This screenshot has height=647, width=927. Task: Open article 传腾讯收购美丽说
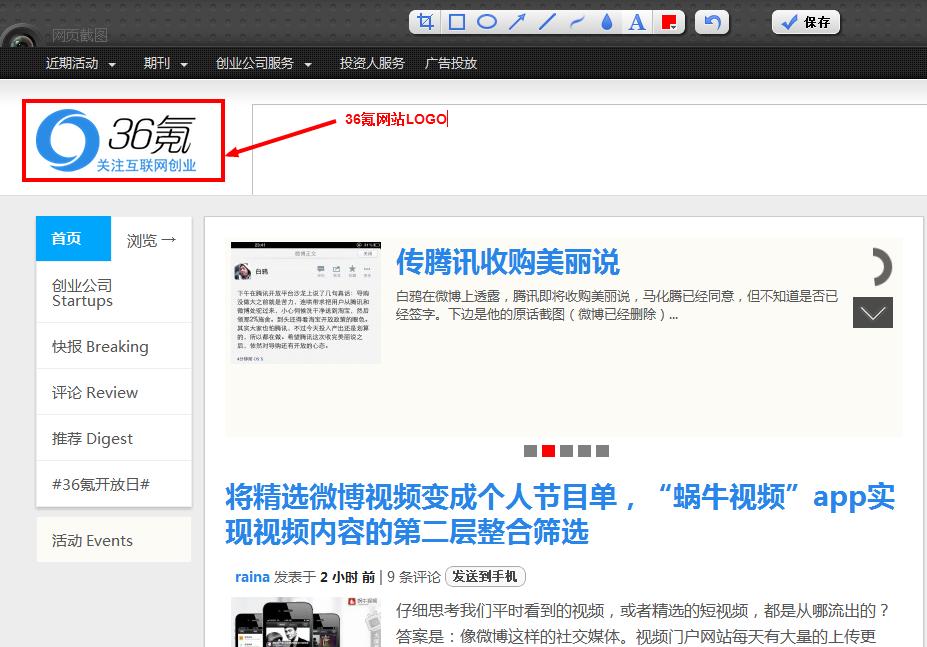508,262
